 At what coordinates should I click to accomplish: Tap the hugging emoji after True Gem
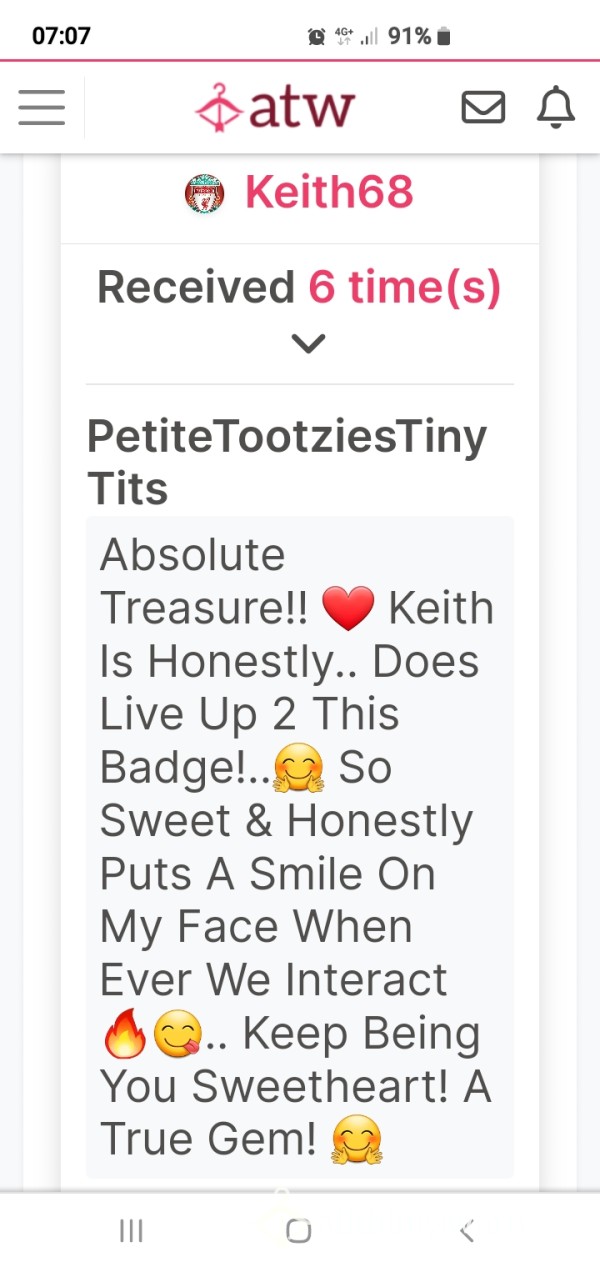[x=358, y=1140]
